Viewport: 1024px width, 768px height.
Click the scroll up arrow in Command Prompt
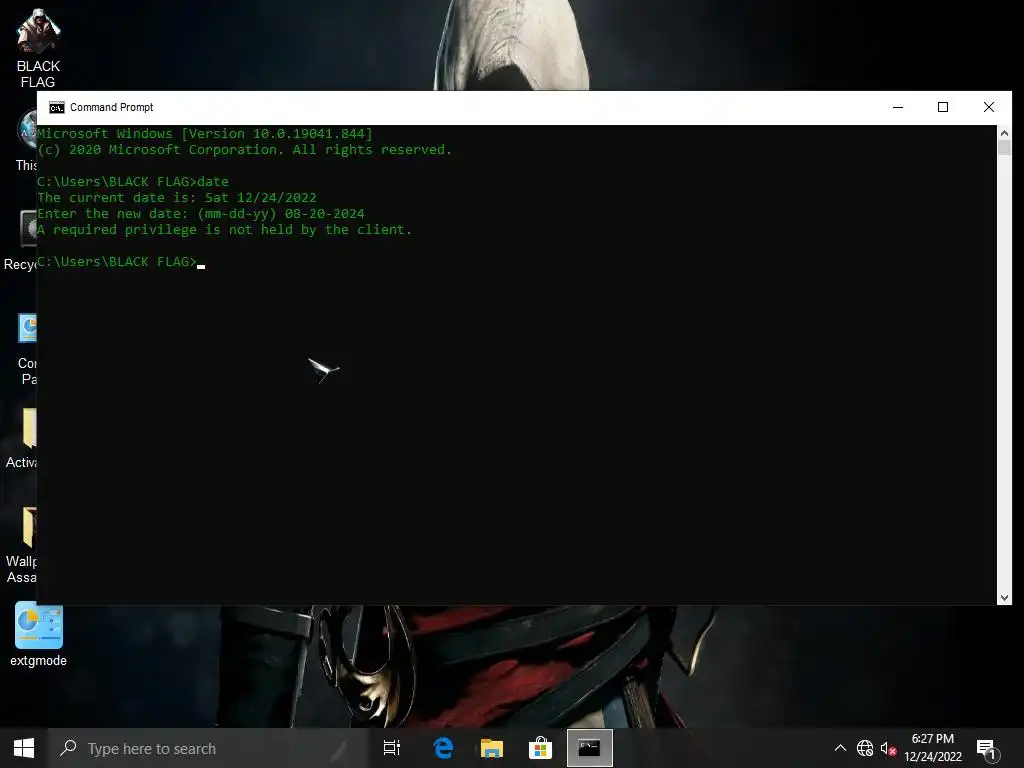1004,133
